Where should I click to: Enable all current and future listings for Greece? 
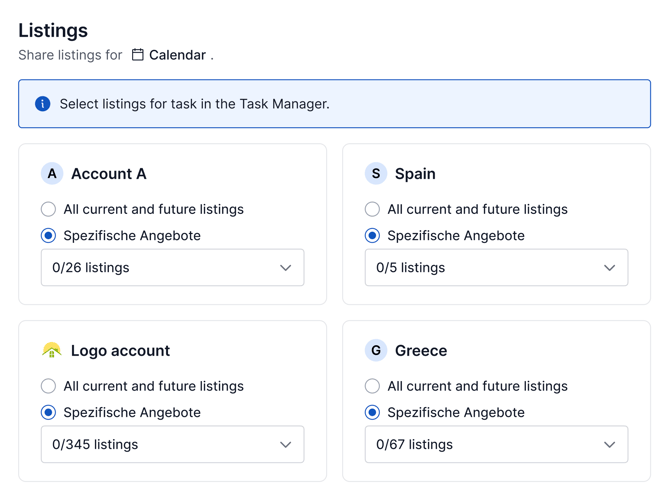pyautogui.click(x=372, y=386)
